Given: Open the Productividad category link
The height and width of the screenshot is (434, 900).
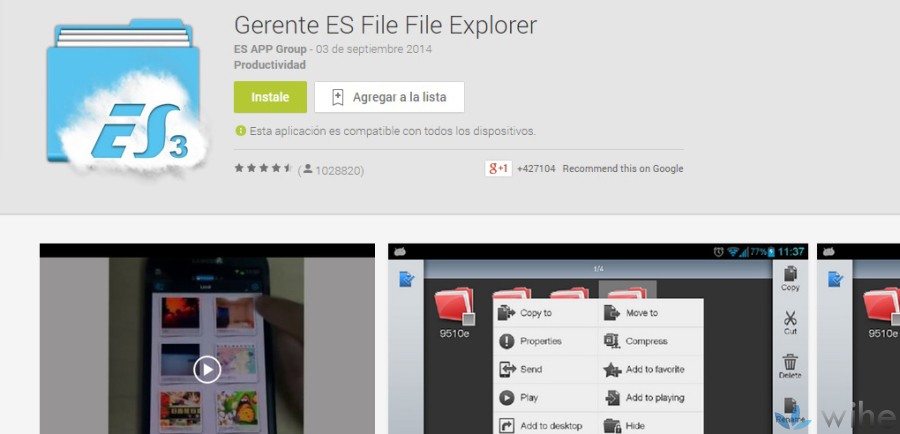Looking at the screenshot, I should click(x=270, y=65).
